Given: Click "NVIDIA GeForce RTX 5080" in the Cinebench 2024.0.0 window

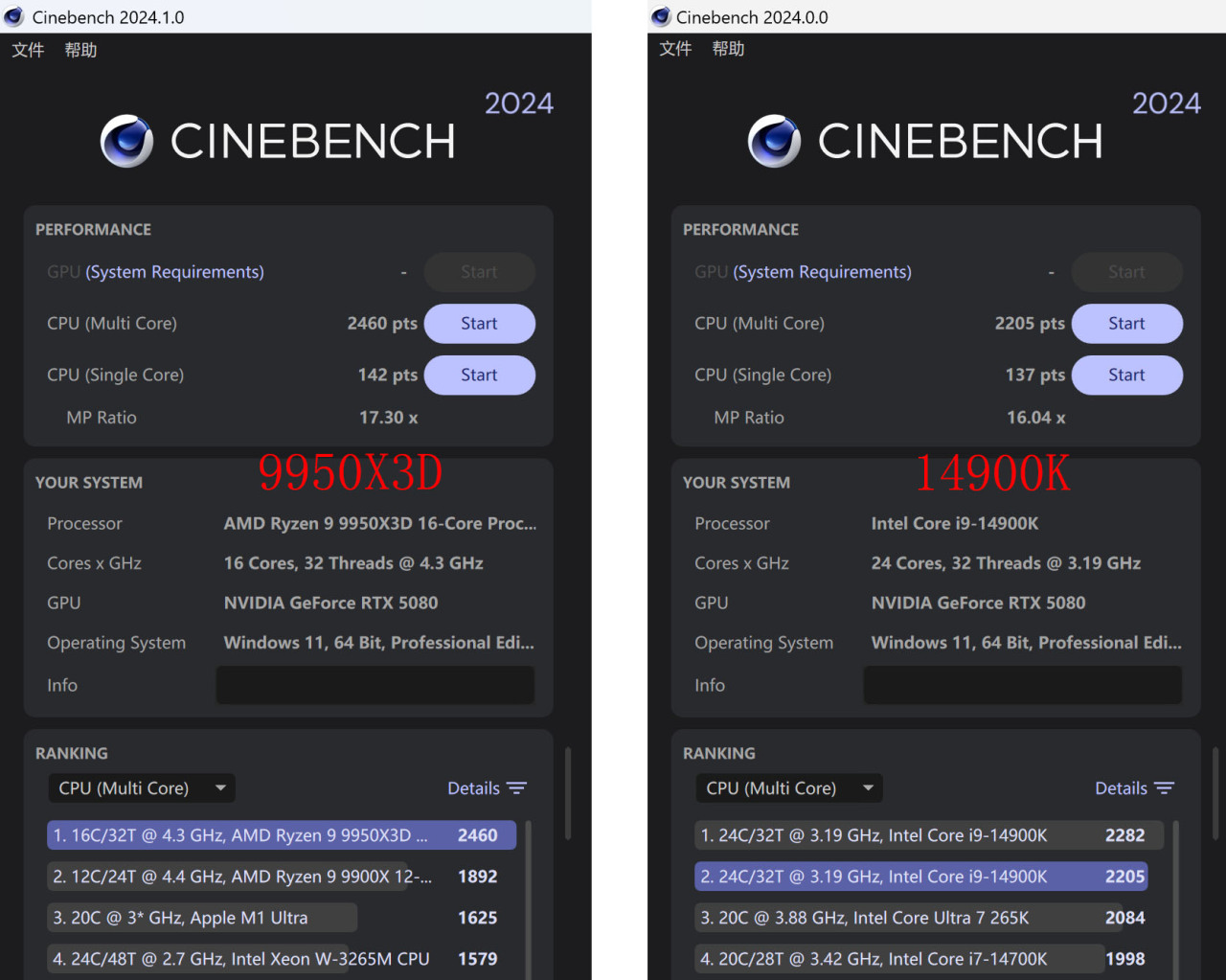Looking at the screenshot, I should [978, 603].
